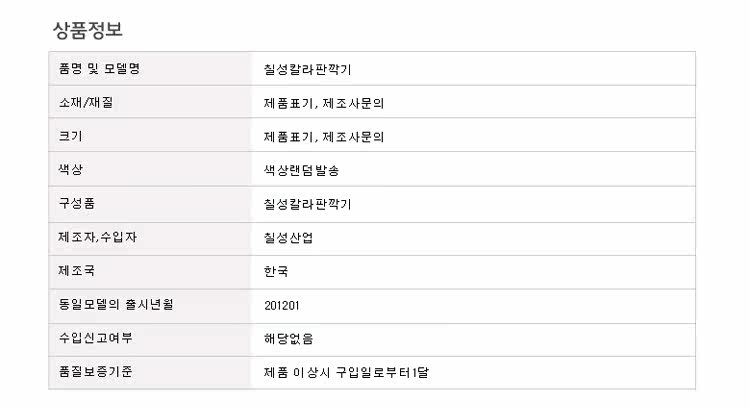750x409 pixels.
Task: Select the 한국 country value
Action: click(x=276, y=273)
